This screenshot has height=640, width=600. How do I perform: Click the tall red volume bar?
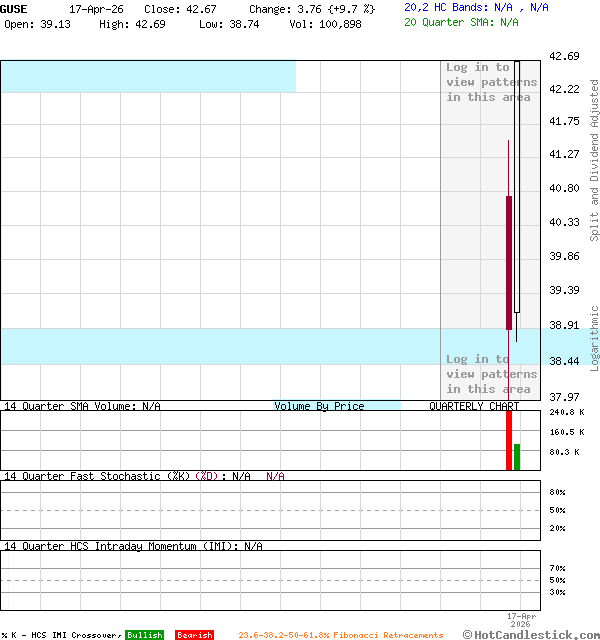pos(509,440)
